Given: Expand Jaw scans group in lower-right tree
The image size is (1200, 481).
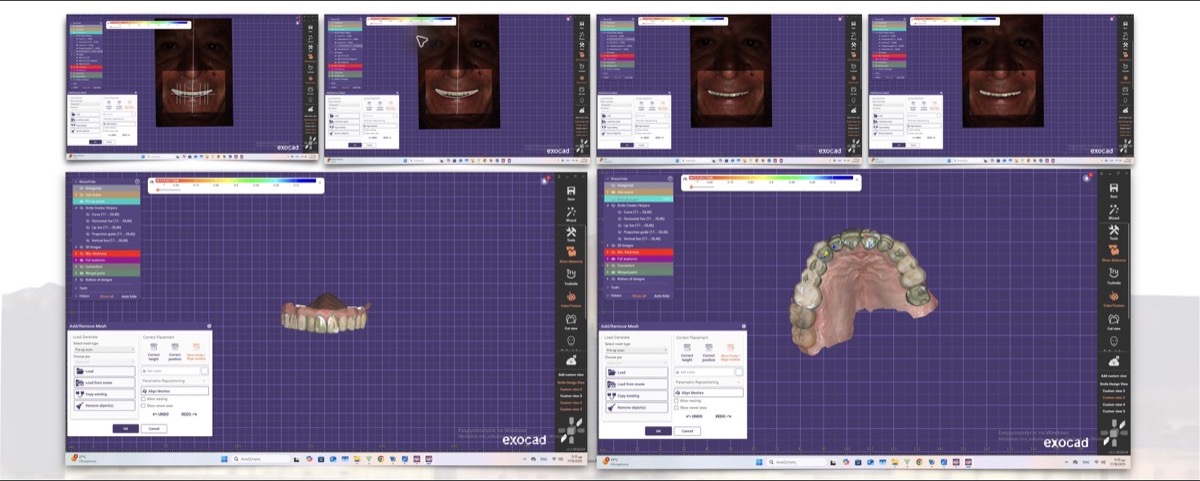Looking at the screenshot, I should coord(607,192).
